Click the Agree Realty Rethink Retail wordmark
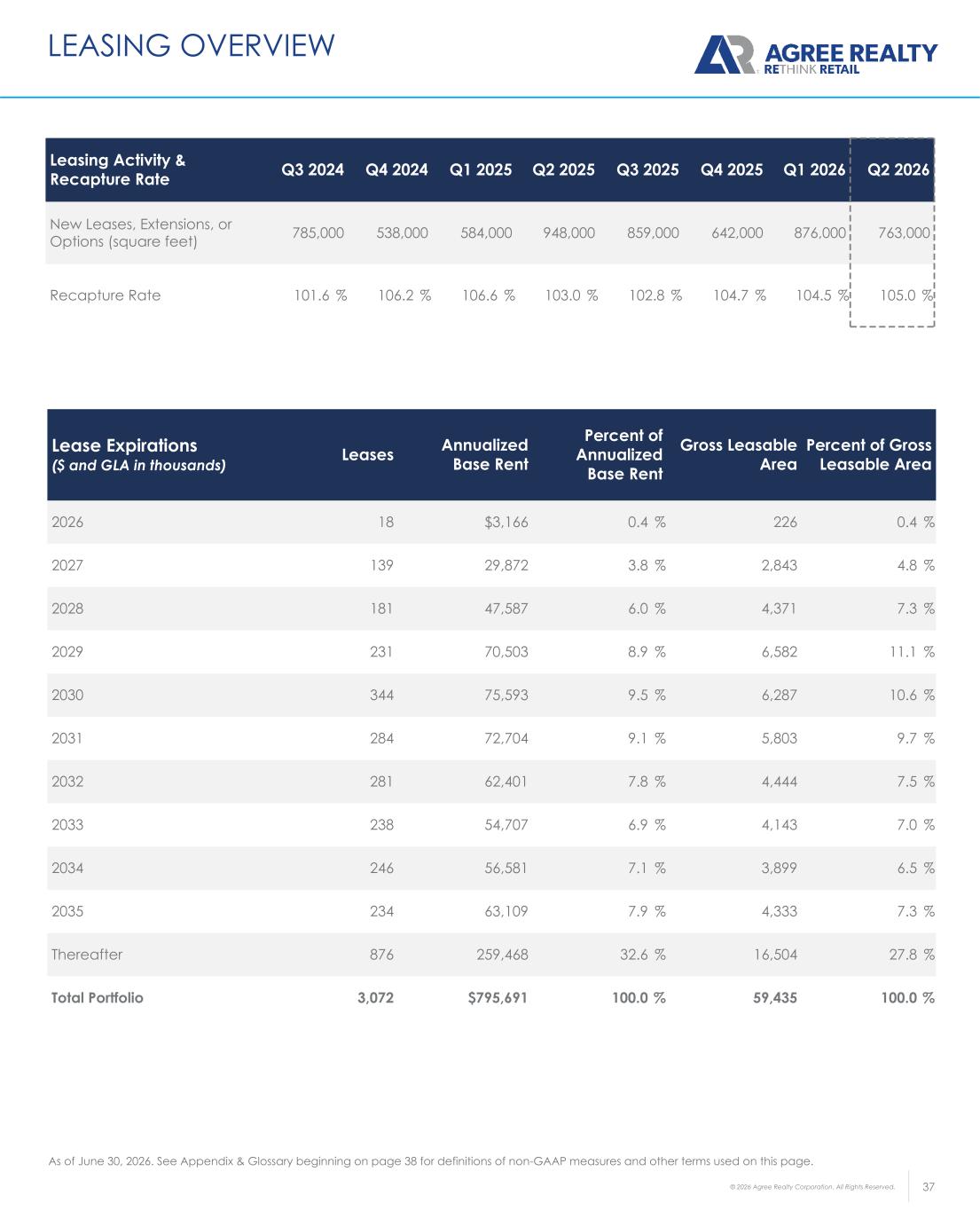 850,59
